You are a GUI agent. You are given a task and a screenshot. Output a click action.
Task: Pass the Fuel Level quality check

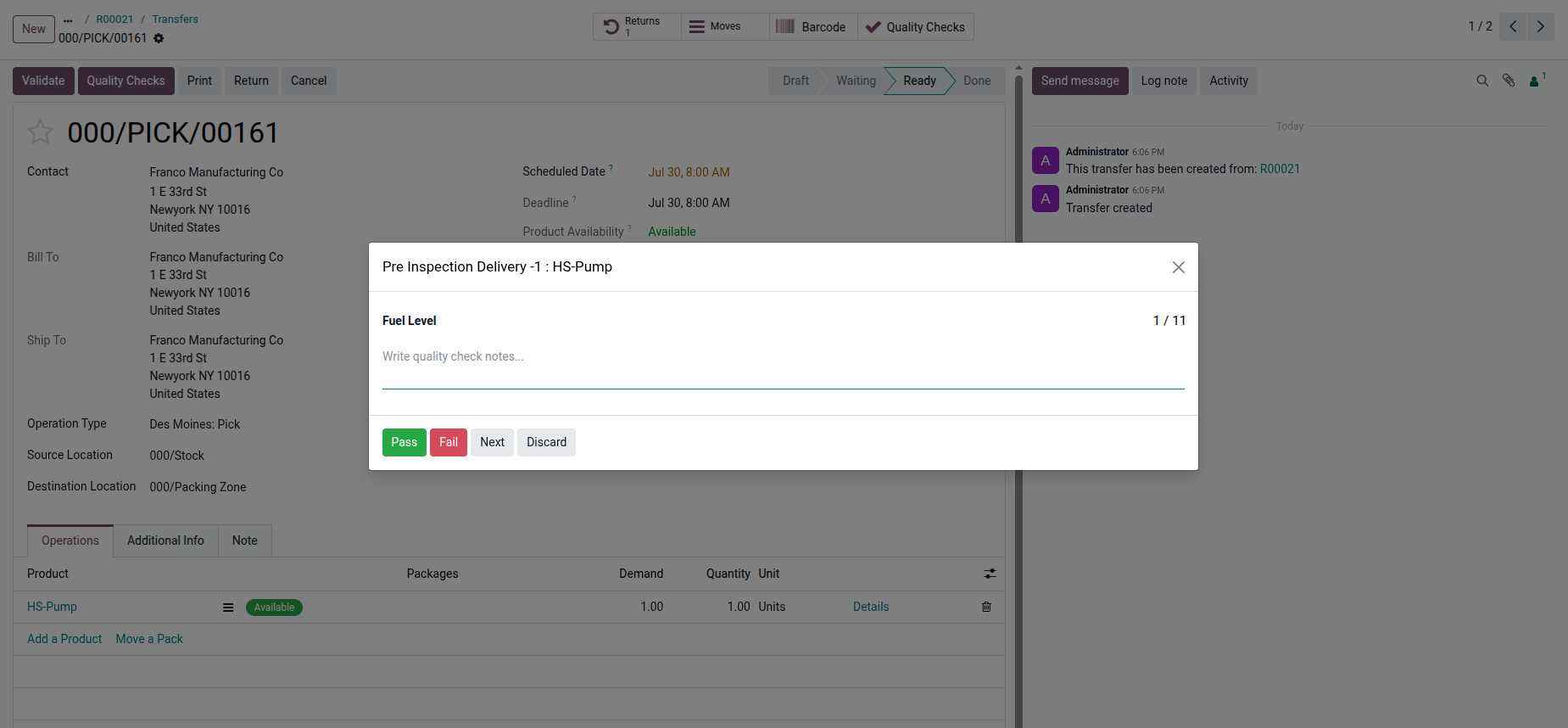[404, 442]
